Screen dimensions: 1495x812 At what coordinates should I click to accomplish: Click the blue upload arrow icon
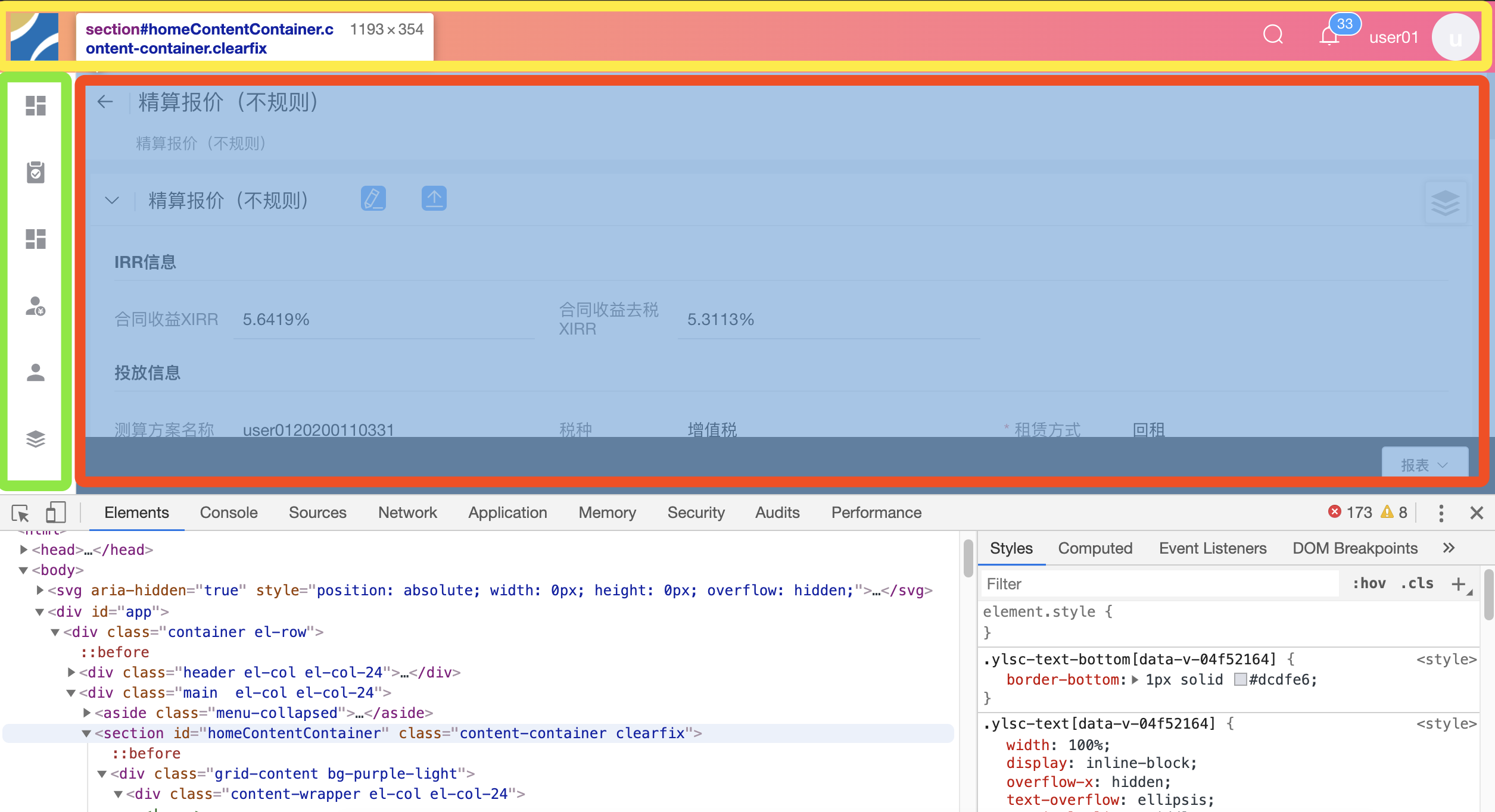434,199
